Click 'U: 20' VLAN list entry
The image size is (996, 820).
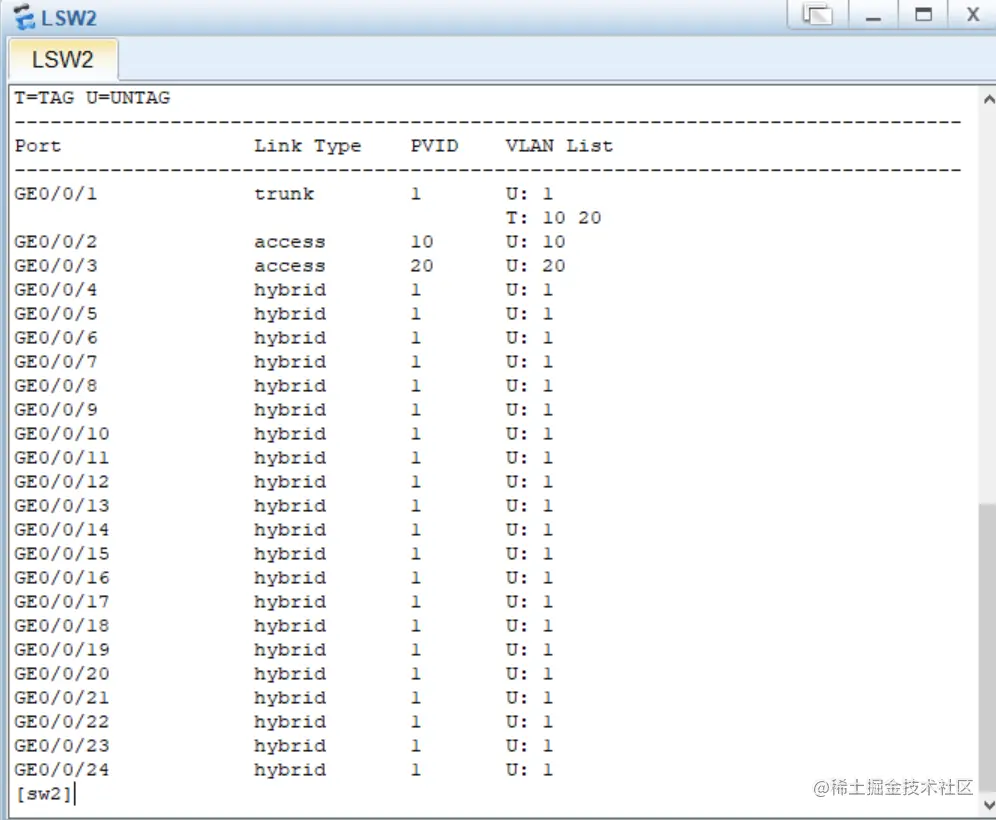(535, 265)
